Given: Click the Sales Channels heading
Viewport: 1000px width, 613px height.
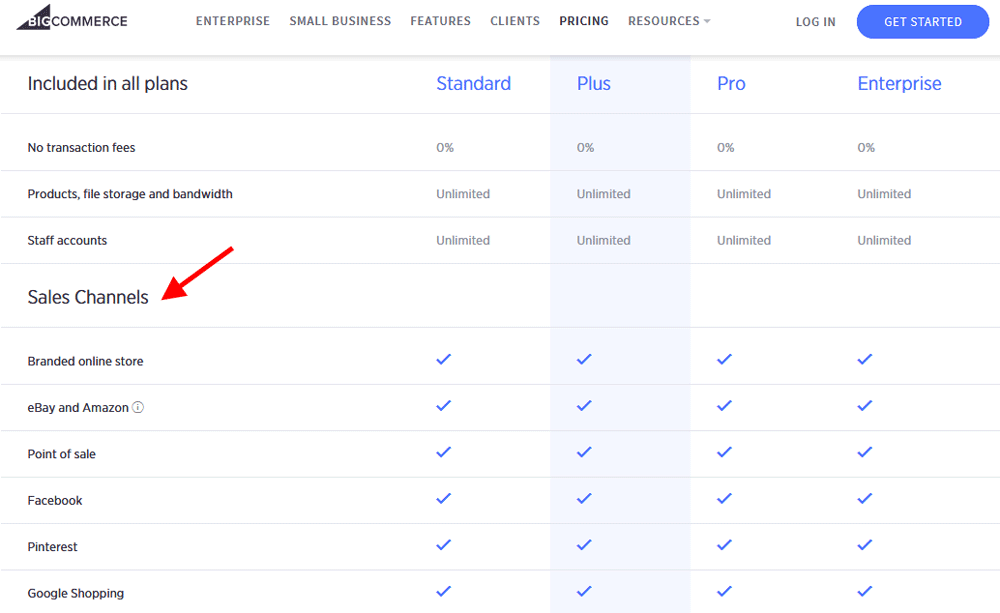Looking at the screenshot, I should click(88, 297).
